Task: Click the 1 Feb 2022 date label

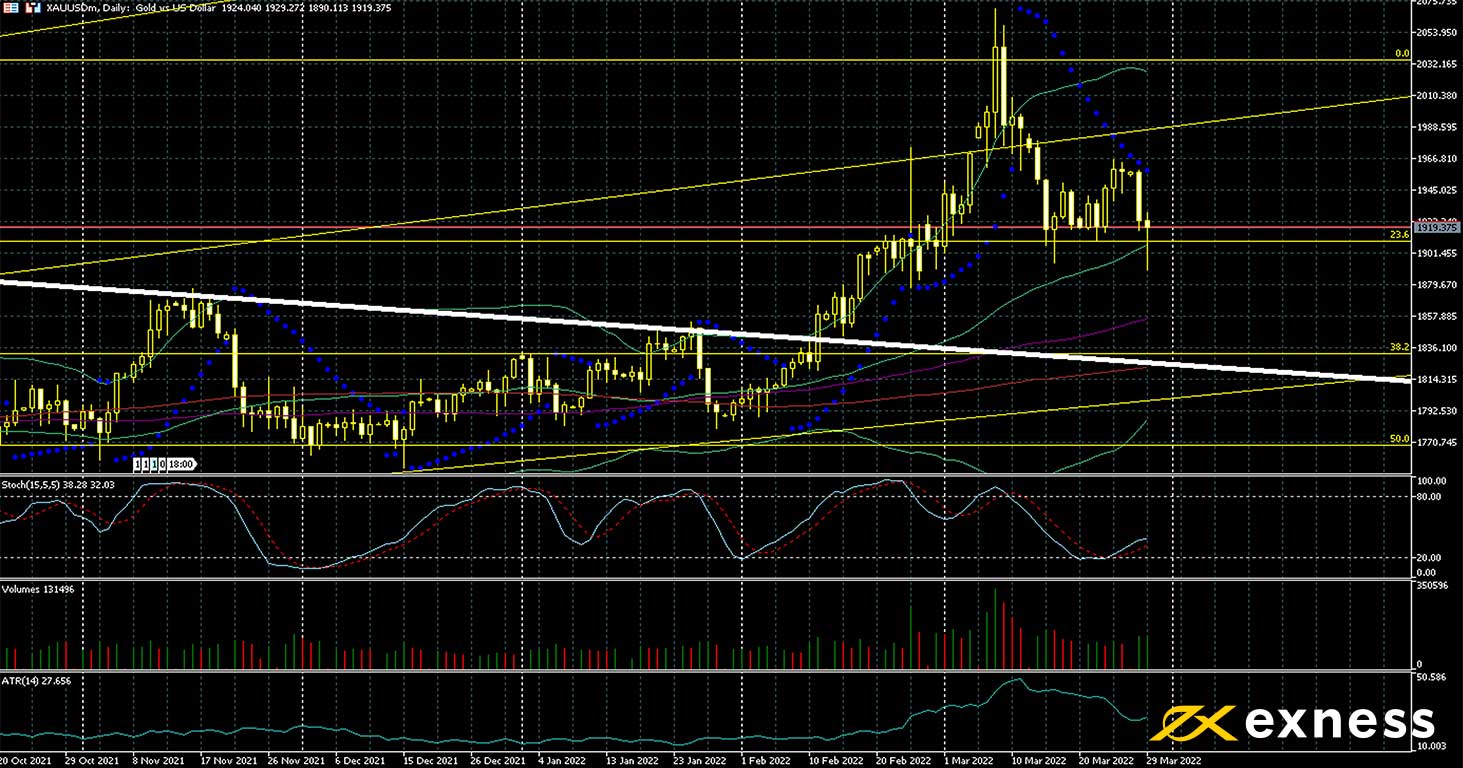Action: (x=765, y=760)
